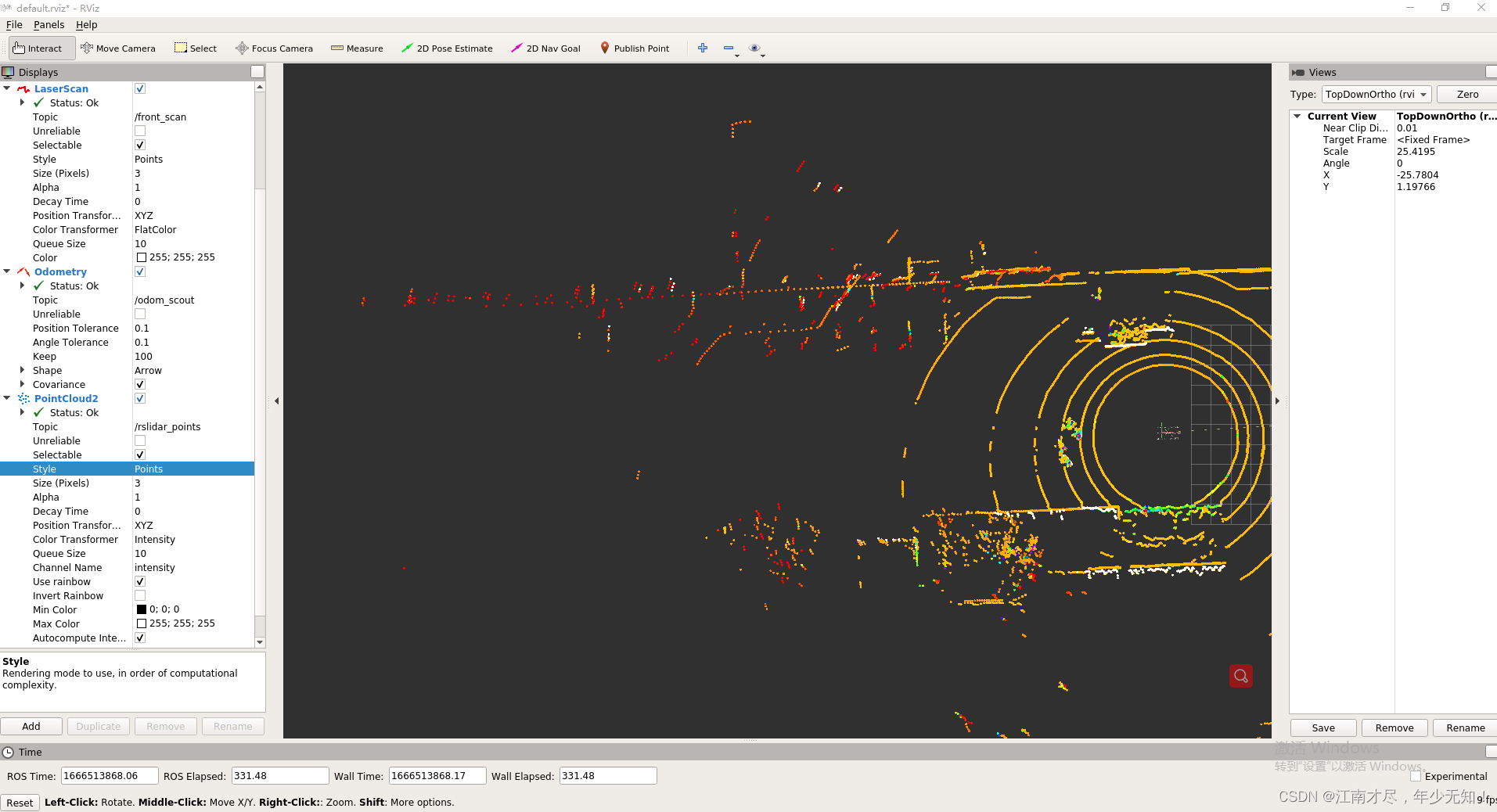The height and width of the screenshot is (812, 1497).
Task: Activate the Move Camera tool
Action: pos(118,48)
